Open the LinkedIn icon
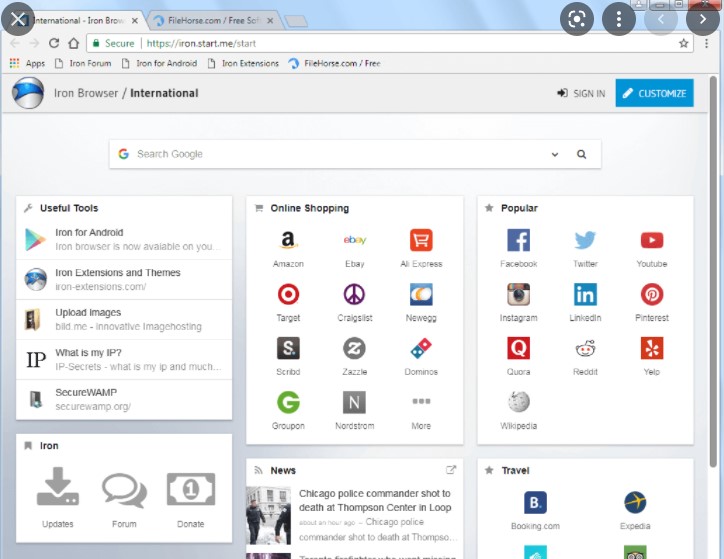The image size is (724, 559). coord(585,294)
